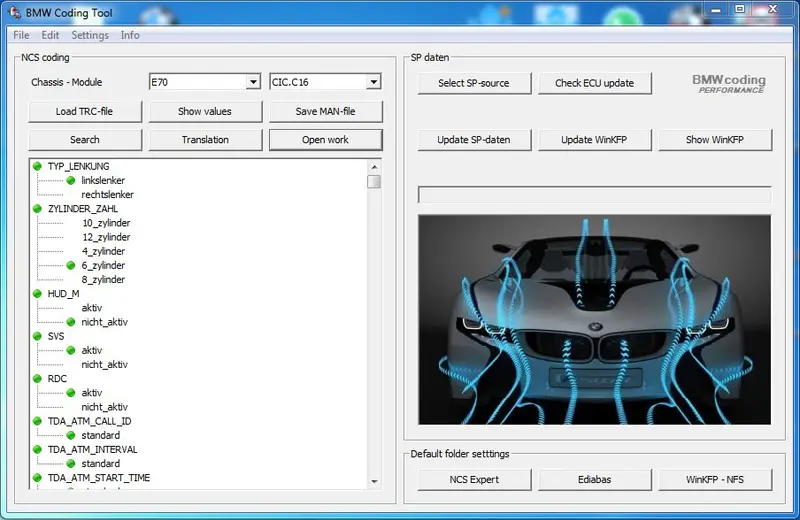Click the Search button
The image size is (800, 520).
[85, 140]
